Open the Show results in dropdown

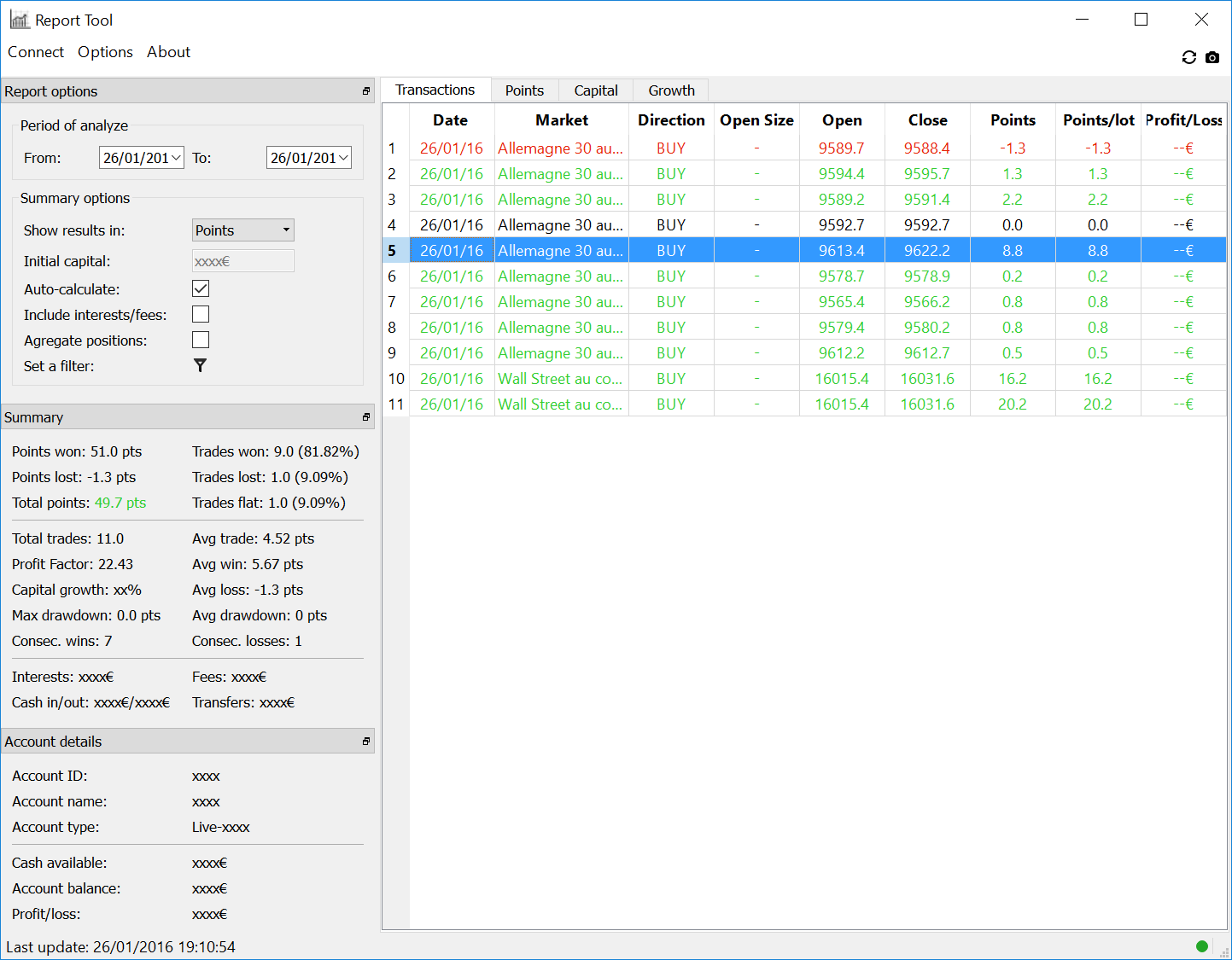[243, 230]
